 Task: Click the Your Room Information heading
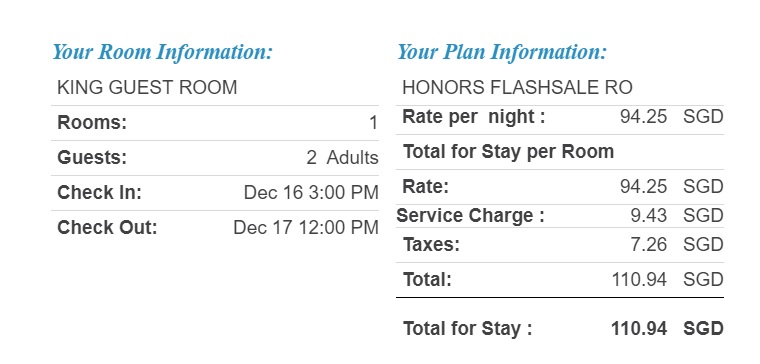(163, 52)
